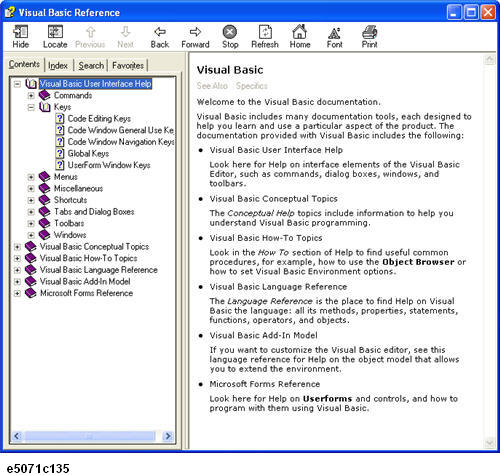The width and height of the screenshot is (500, 475).
Task: Close the Visual Basic Reference window
Action: coord(488,13)
